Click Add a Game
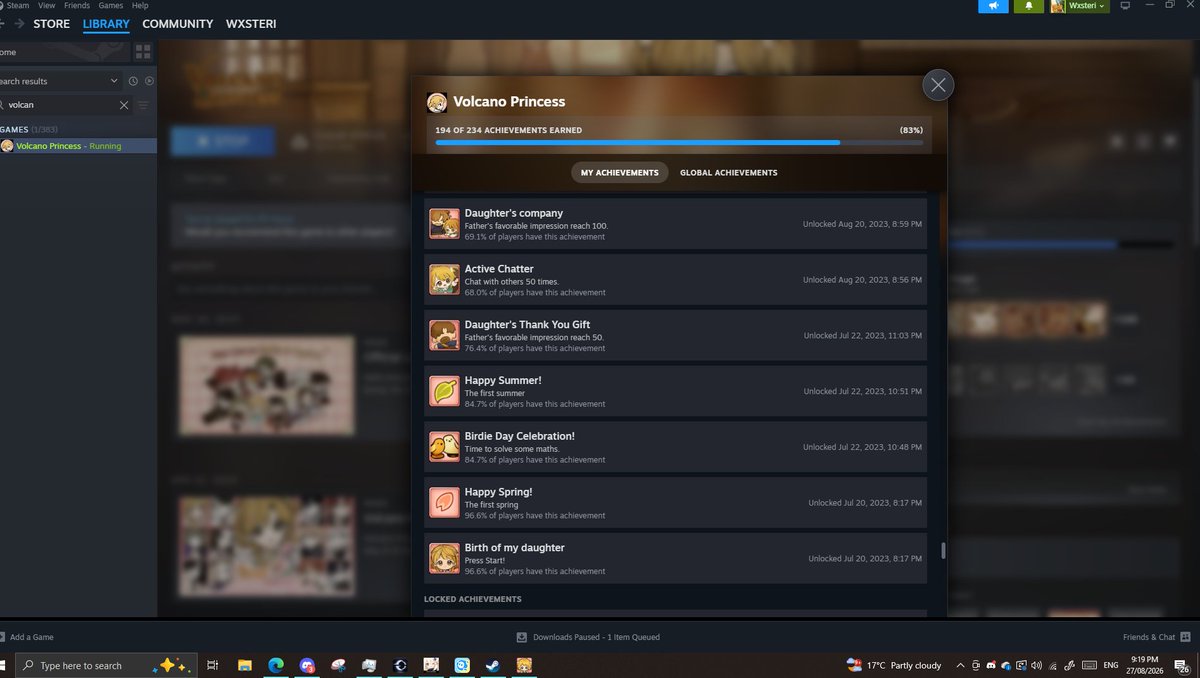 [27, 637]
